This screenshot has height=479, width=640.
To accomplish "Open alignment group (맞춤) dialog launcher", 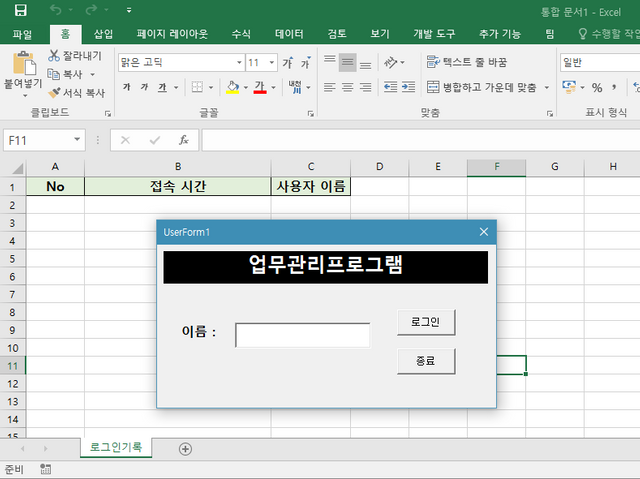I will point(550,113).
